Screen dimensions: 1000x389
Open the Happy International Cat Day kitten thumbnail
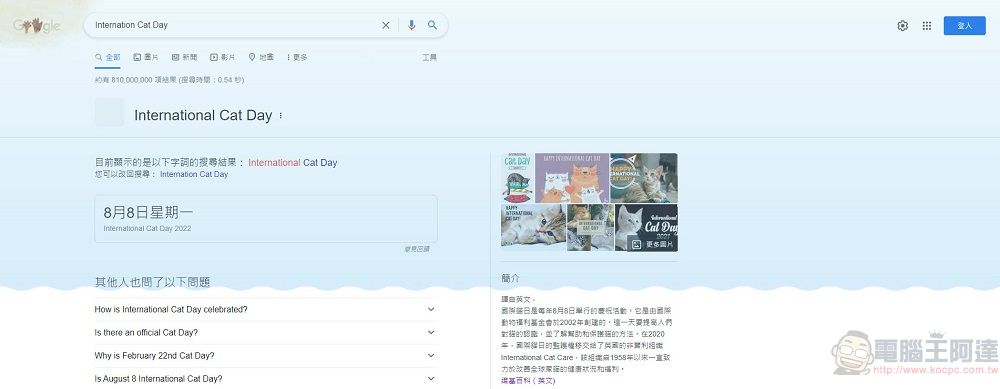point(644,178)
